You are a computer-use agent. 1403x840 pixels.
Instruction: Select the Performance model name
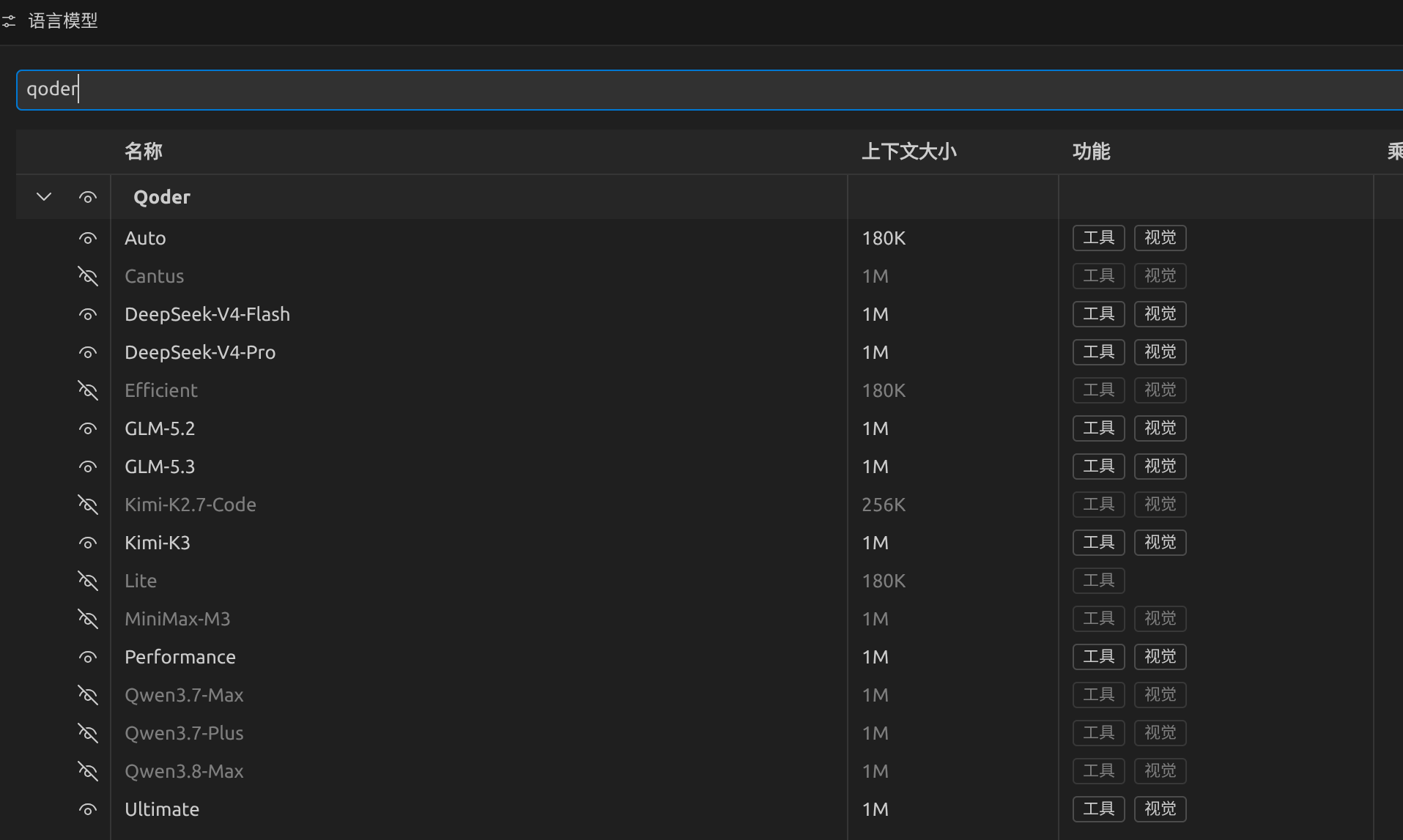(180, 657)
